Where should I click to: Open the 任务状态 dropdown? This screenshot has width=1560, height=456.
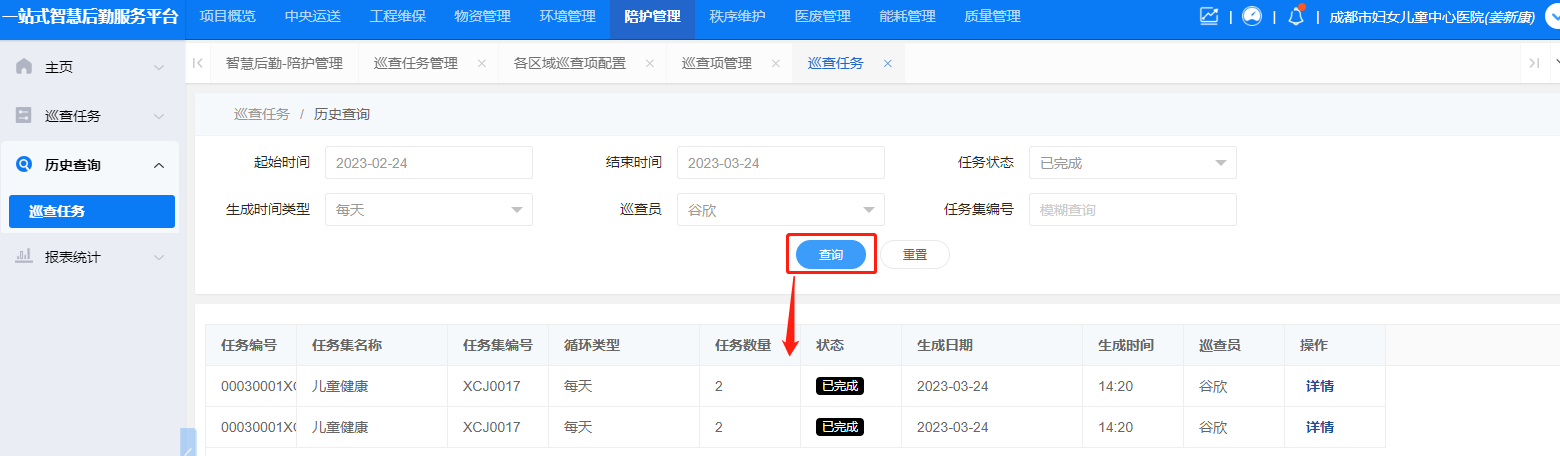click(x=1133, y=163)
